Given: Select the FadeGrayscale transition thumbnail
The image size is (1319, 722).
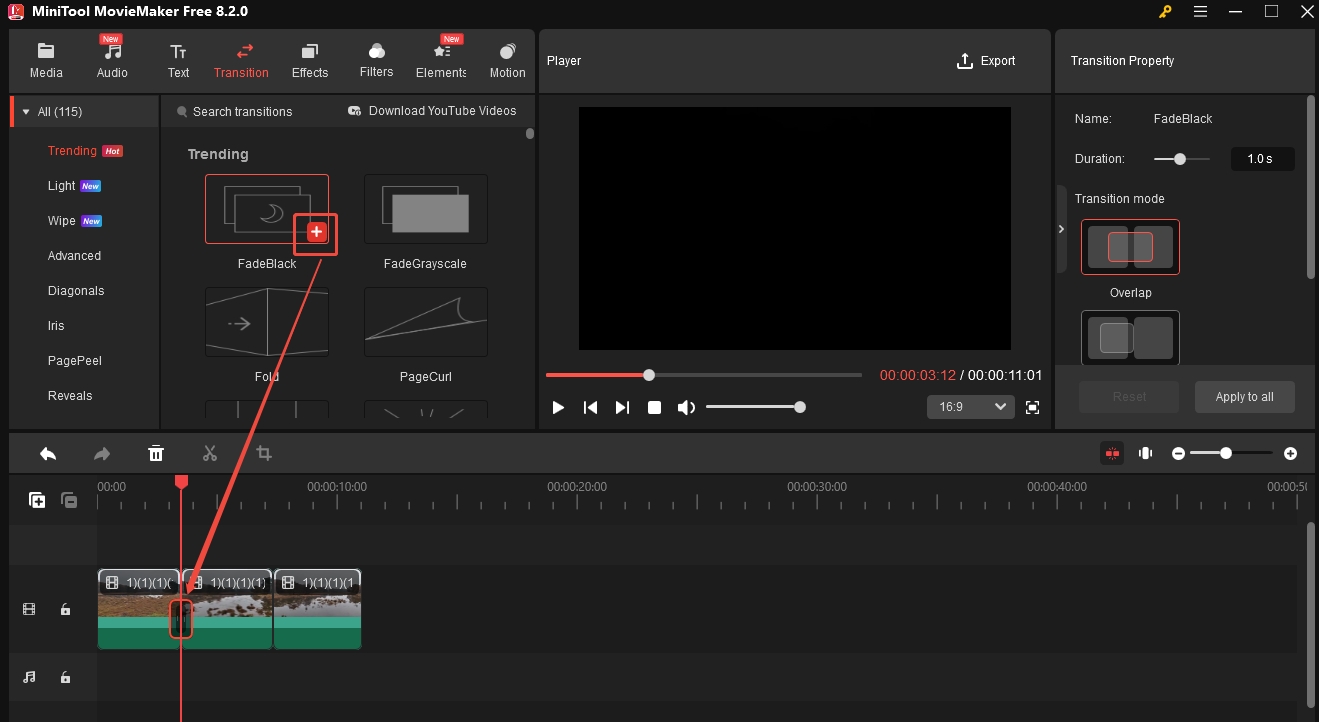Looking at the screenshot, I should 426,209.
